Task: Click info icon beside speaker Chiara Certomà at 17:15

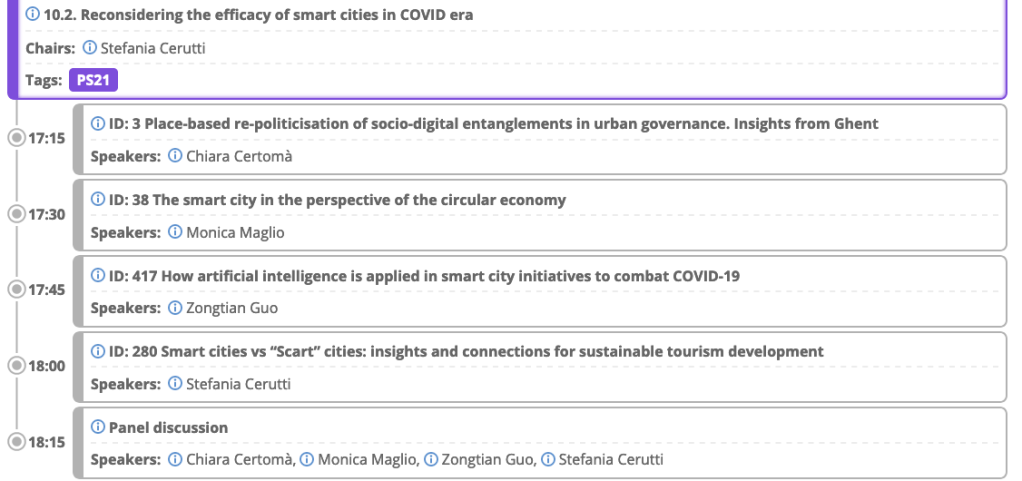Action: [175, 156]
